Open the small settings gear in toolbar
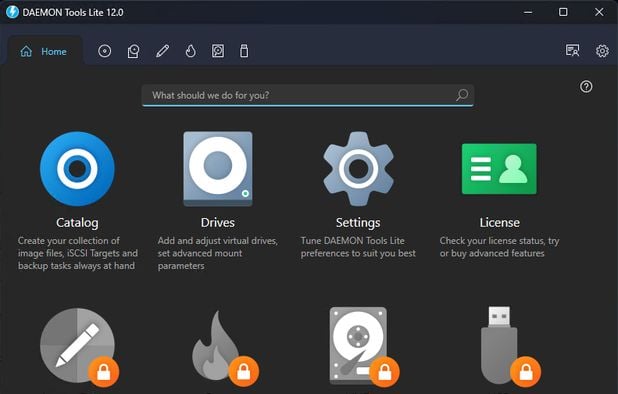The width and height of the screenshot is (618, 394). tap(602, 51)
